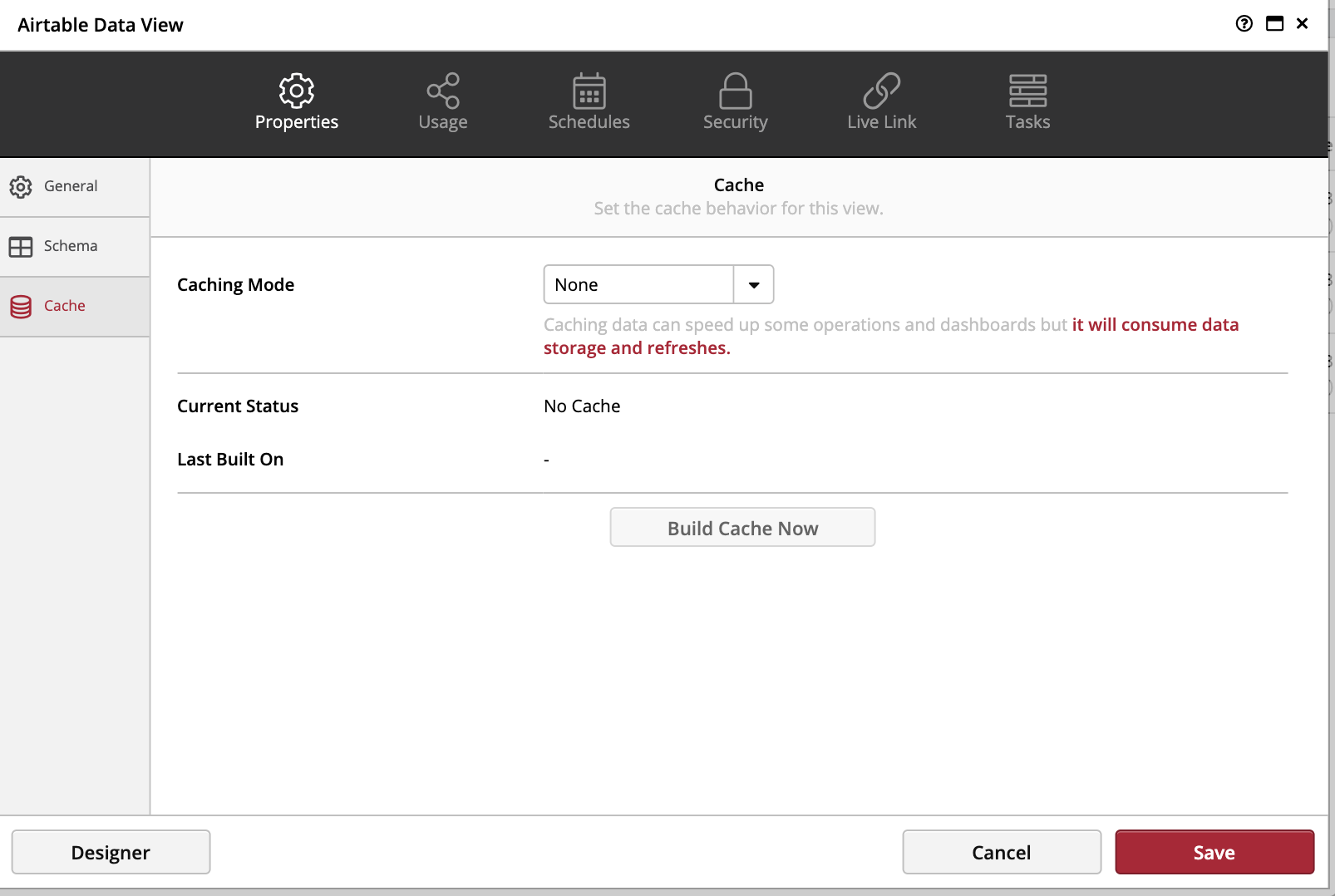
Task: Select Cache in the left sidebar
Action: point(75,307)
